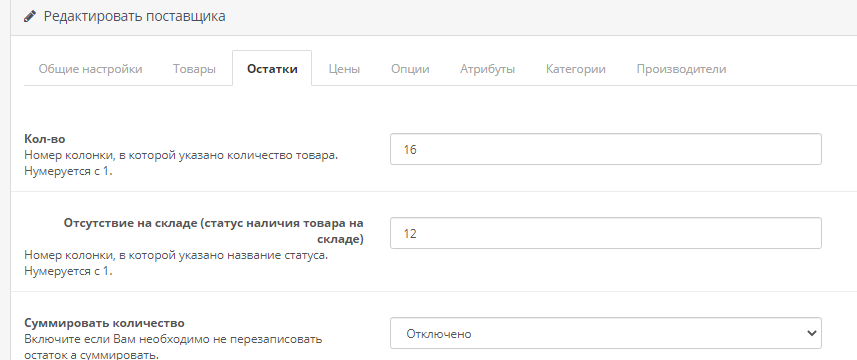Viewport: 857px width, 360px height.
Task: Click the pencil edit icon in header
Action: point(31,16)
